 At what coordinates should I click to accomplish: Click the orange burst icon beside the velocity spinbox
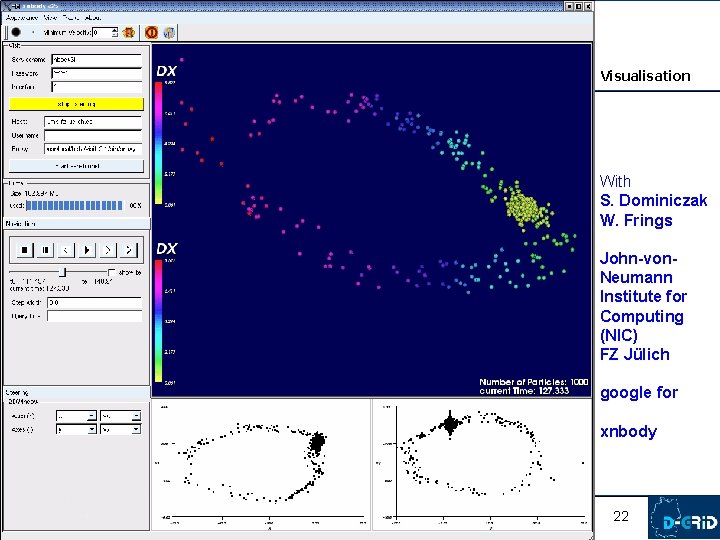point(129,32)
